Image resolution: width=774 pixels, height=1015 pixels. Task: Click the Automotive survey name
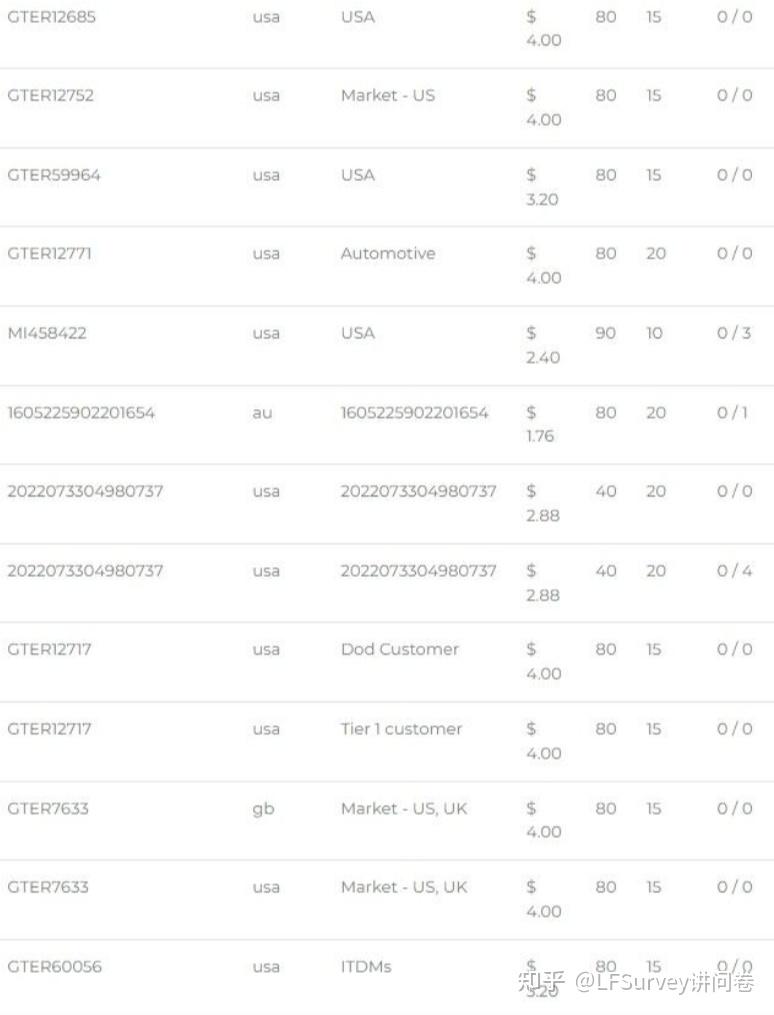387,254
